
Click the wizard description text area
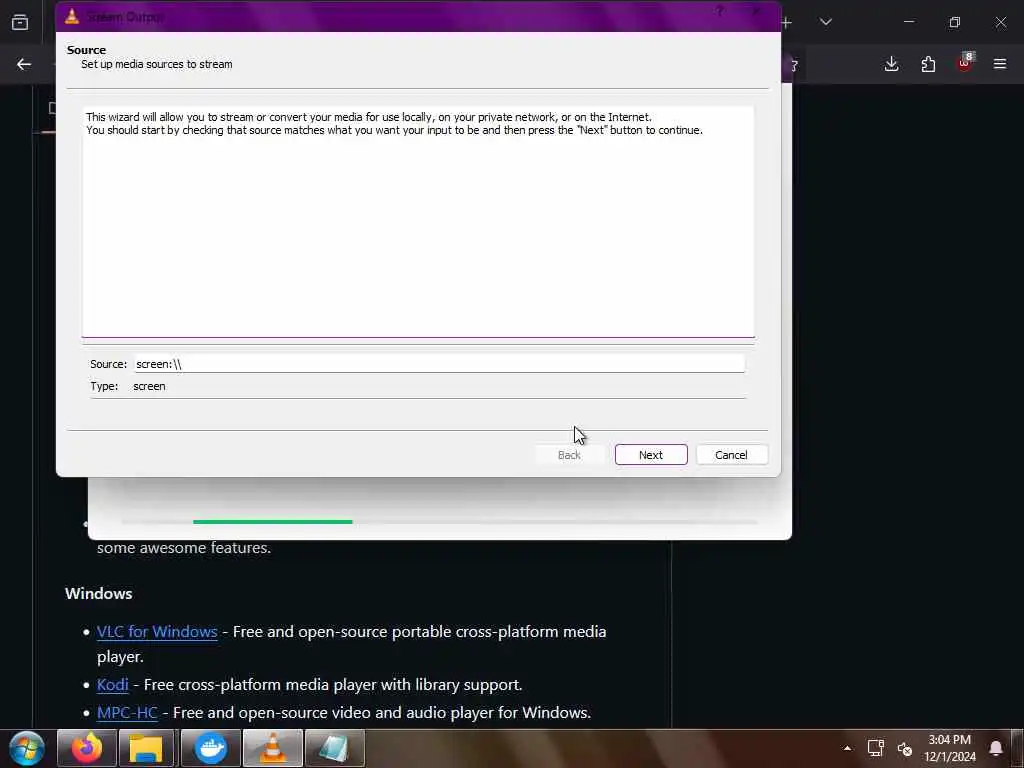pos(418,222)
